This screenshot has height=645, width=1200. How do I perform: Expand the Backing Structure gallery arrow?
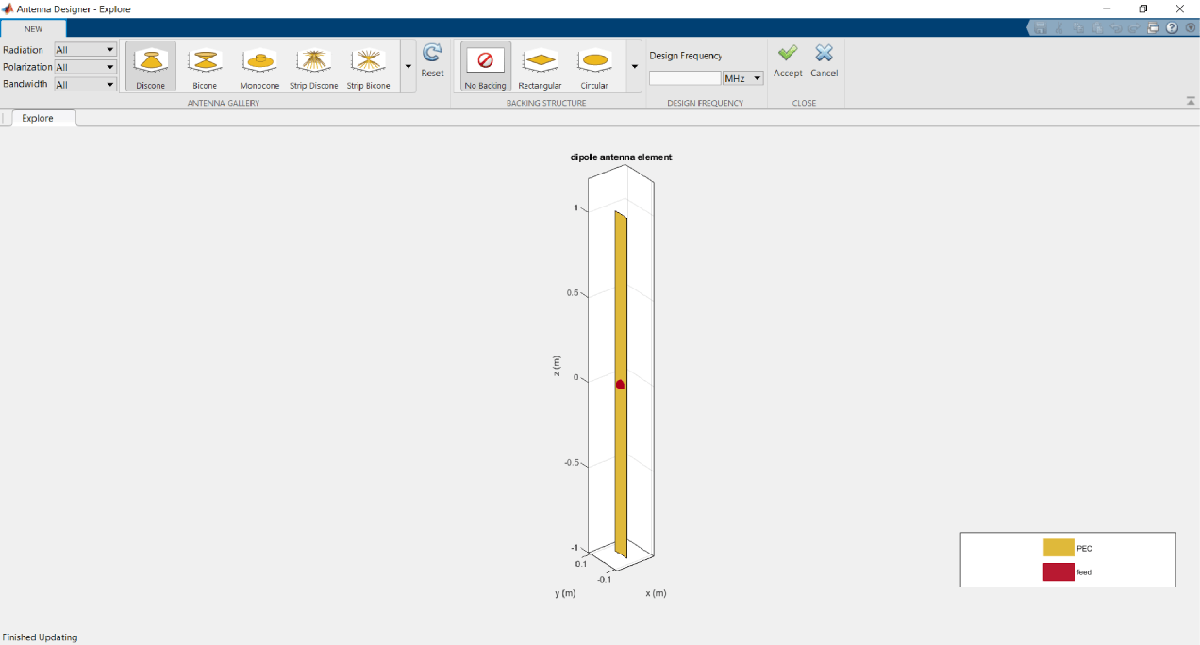pyautogui.click(x=634, y=67)
